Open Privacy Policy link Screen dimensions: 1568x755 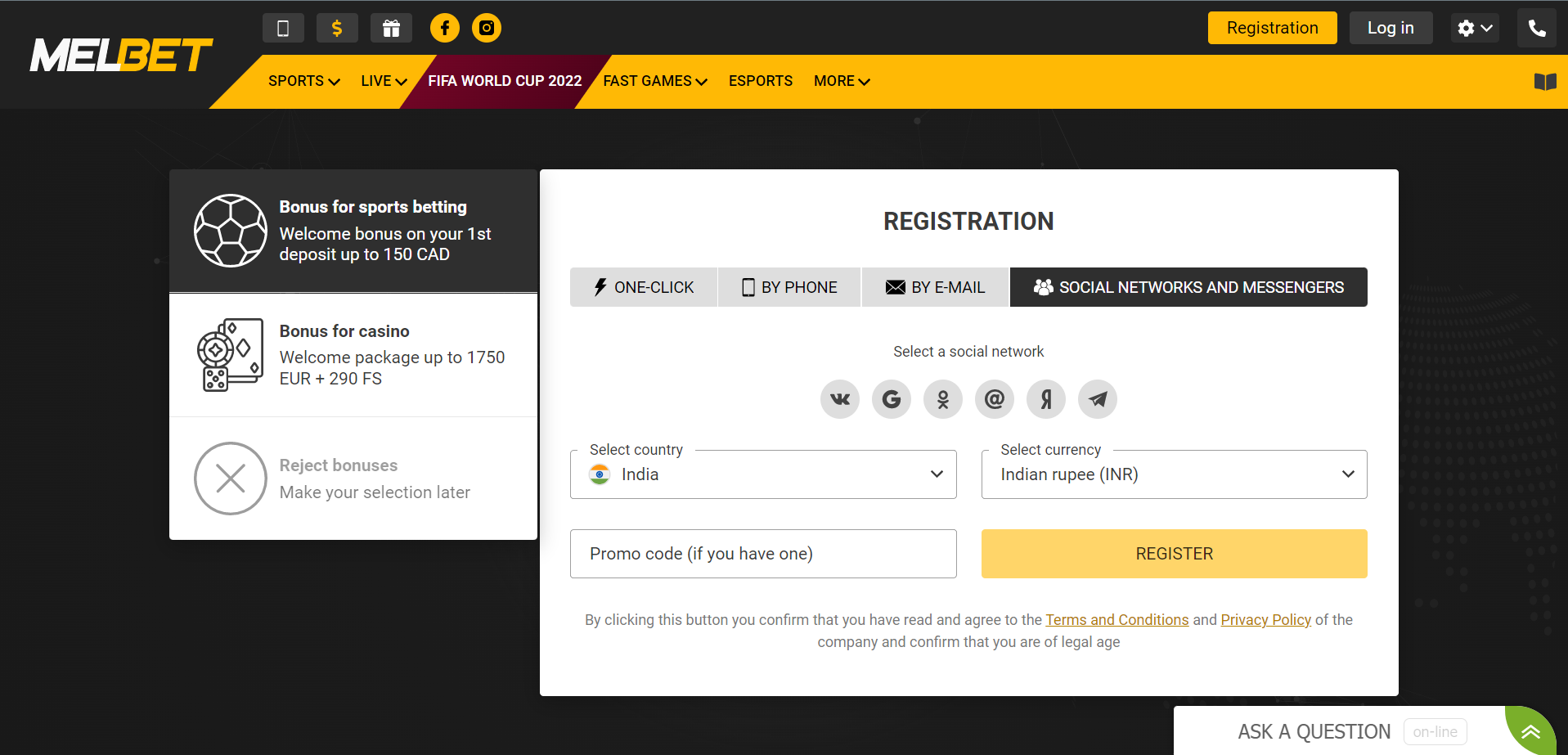point(1265,620)
